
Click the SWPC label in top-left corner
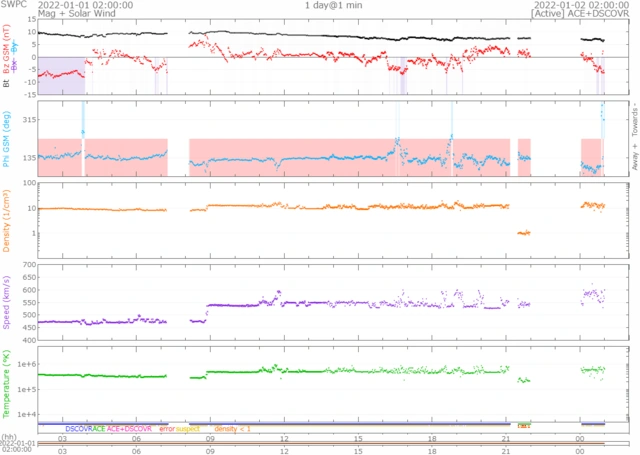[15, 5]
